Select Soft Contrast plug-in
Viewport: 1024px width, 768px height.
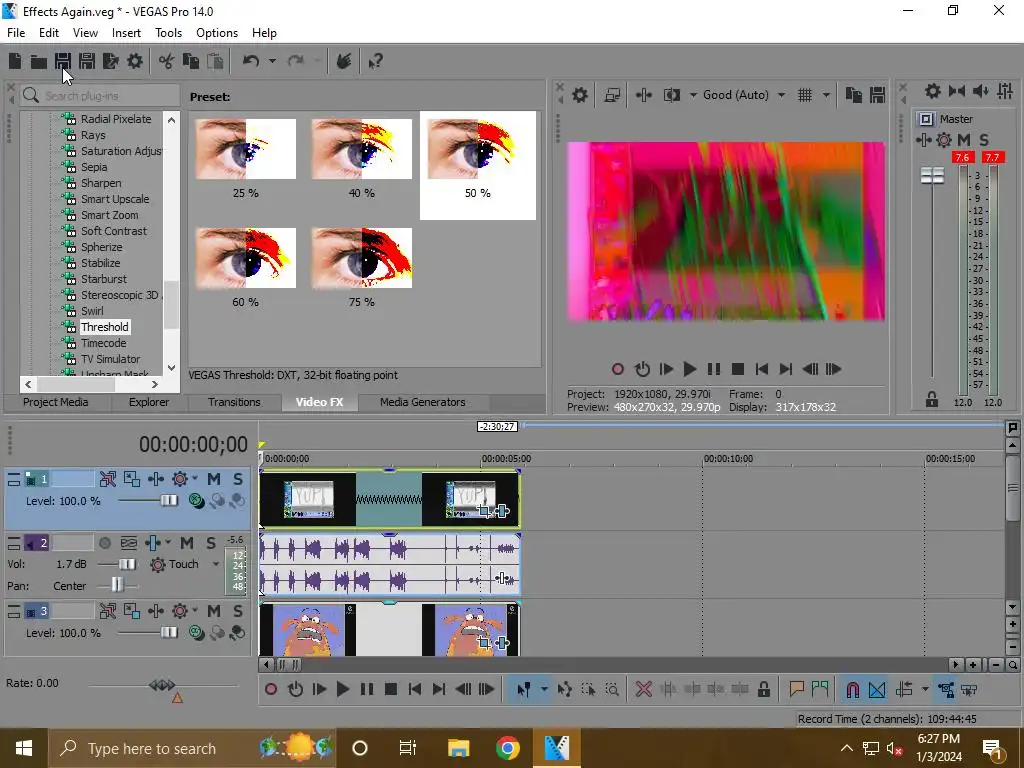coord(114,231)
